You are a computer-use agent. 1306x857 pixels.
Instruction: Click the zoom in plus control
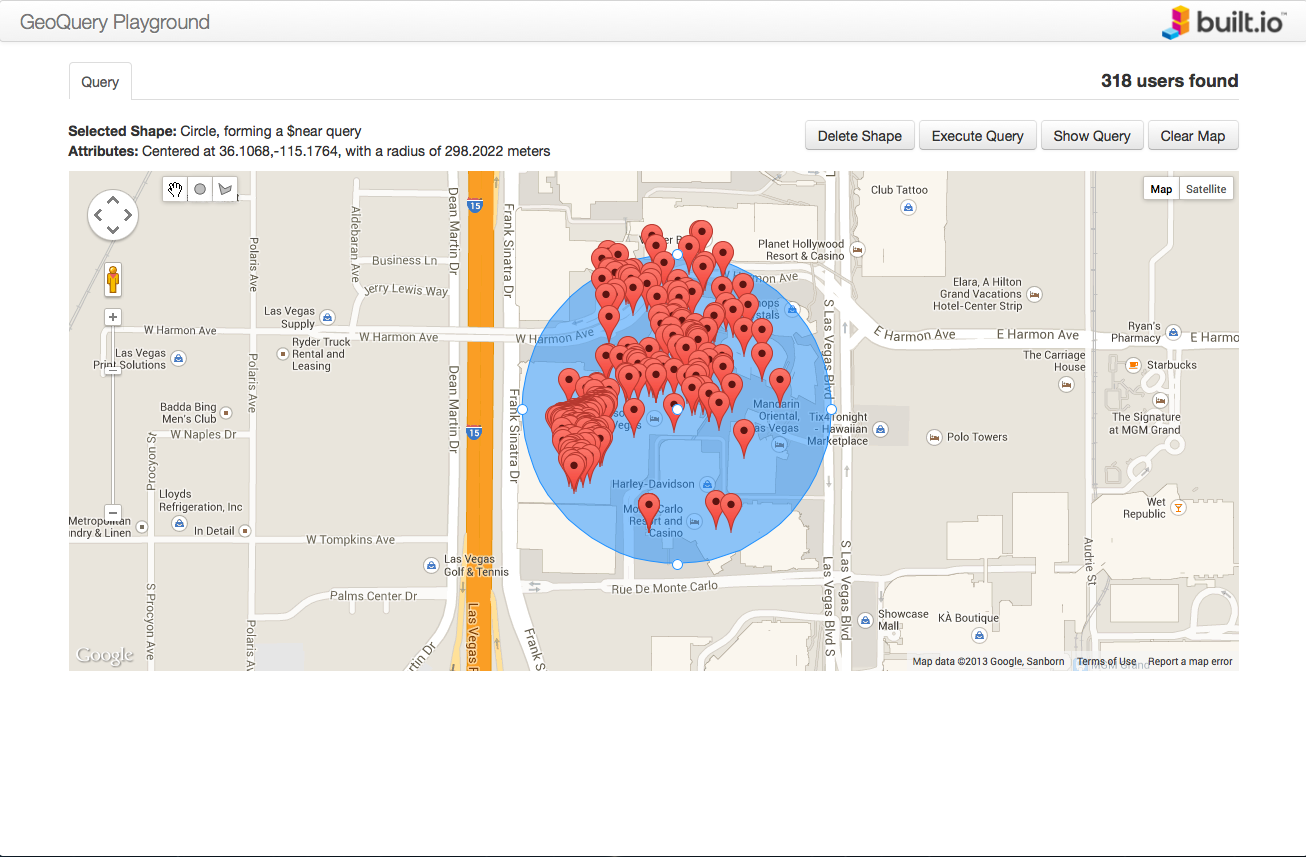(x=112, y=317)
